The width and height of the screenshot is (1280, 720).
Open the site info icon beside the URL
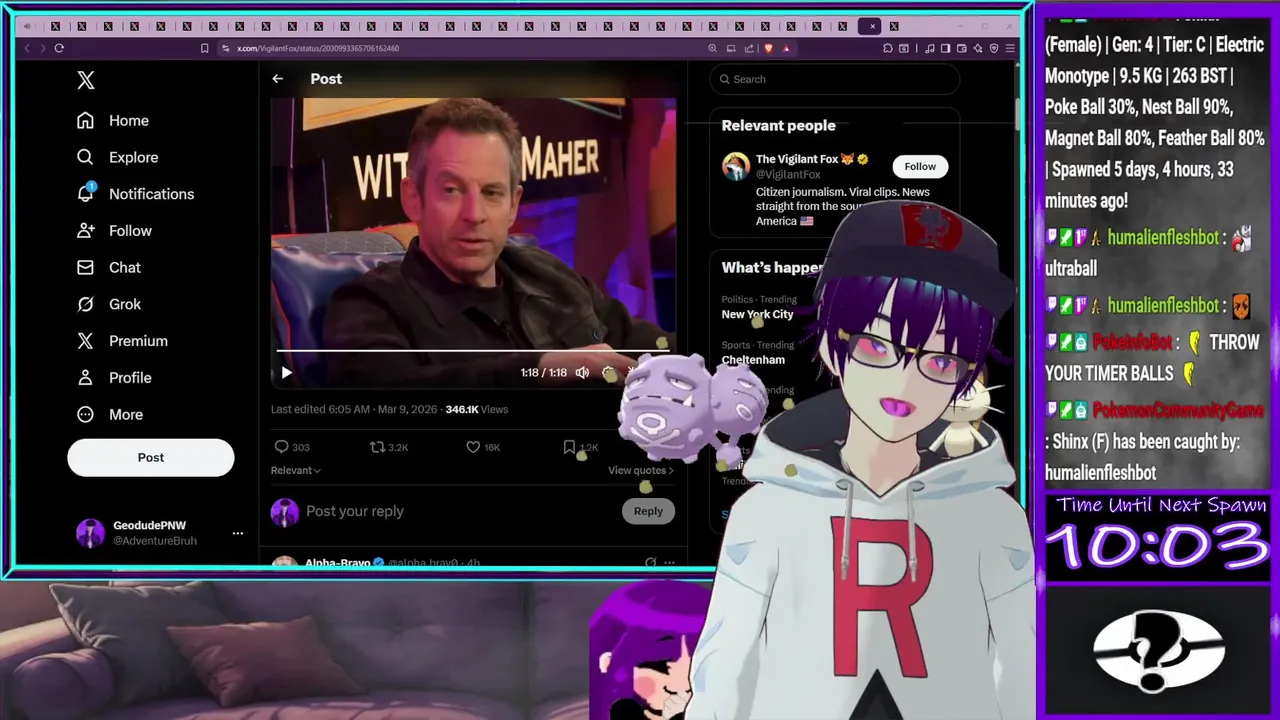pos(226,48)
